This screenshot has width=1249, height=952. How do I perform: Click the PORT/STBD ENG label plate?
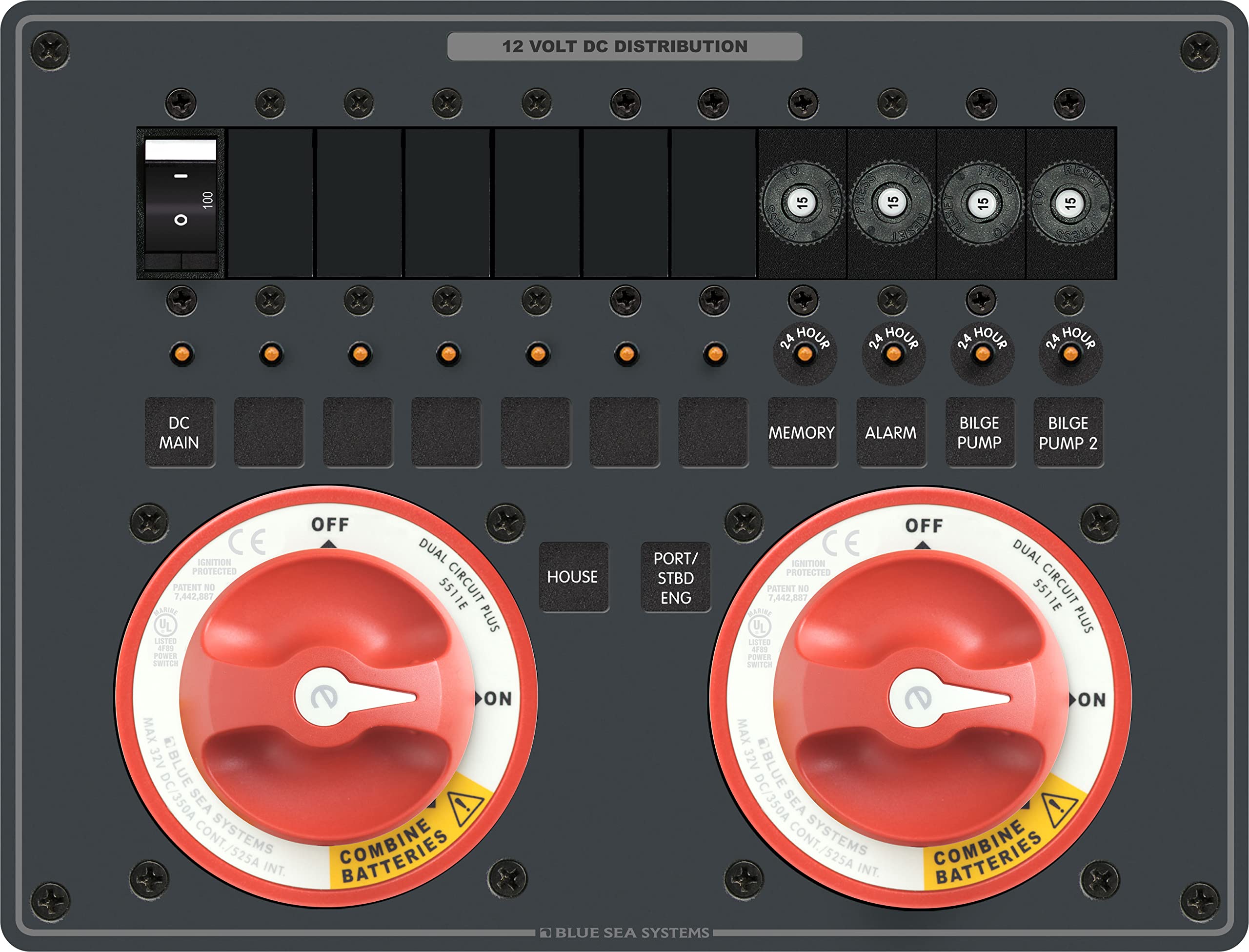coord(675,577)
